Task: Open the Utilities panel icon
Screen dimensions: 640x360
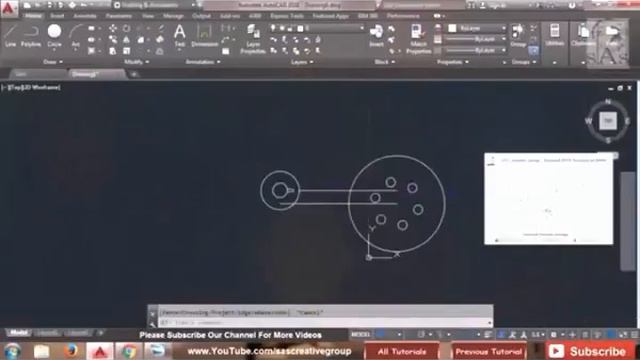Action: point(554,35)
